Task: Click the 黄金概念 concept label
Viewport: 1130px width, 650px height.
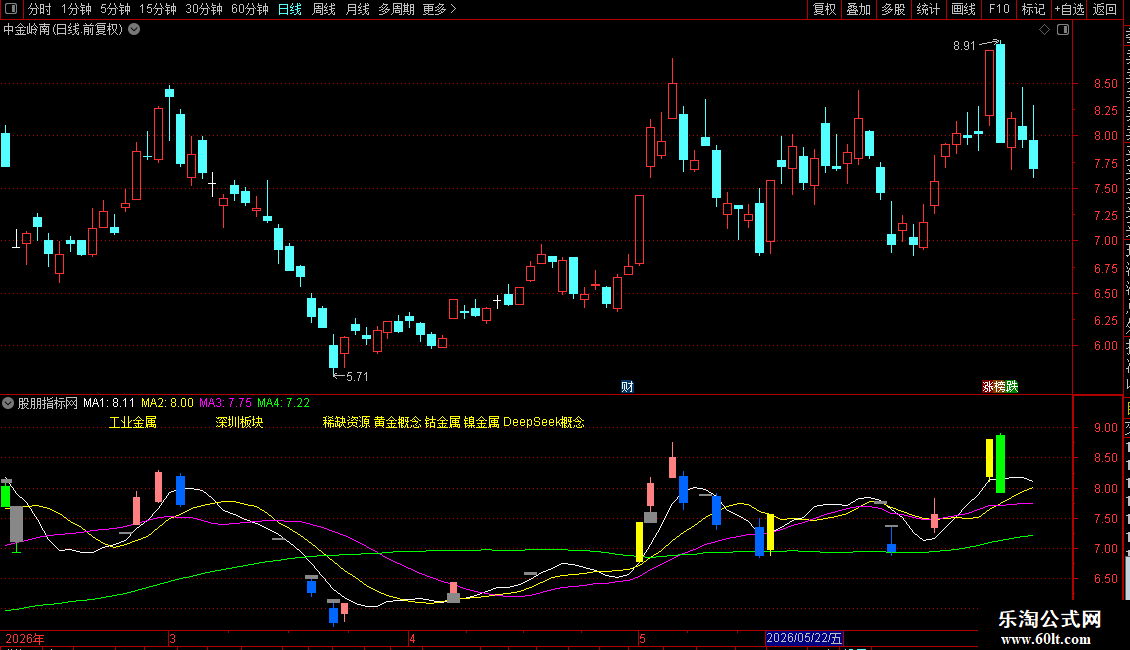Action: click(397, 422)
